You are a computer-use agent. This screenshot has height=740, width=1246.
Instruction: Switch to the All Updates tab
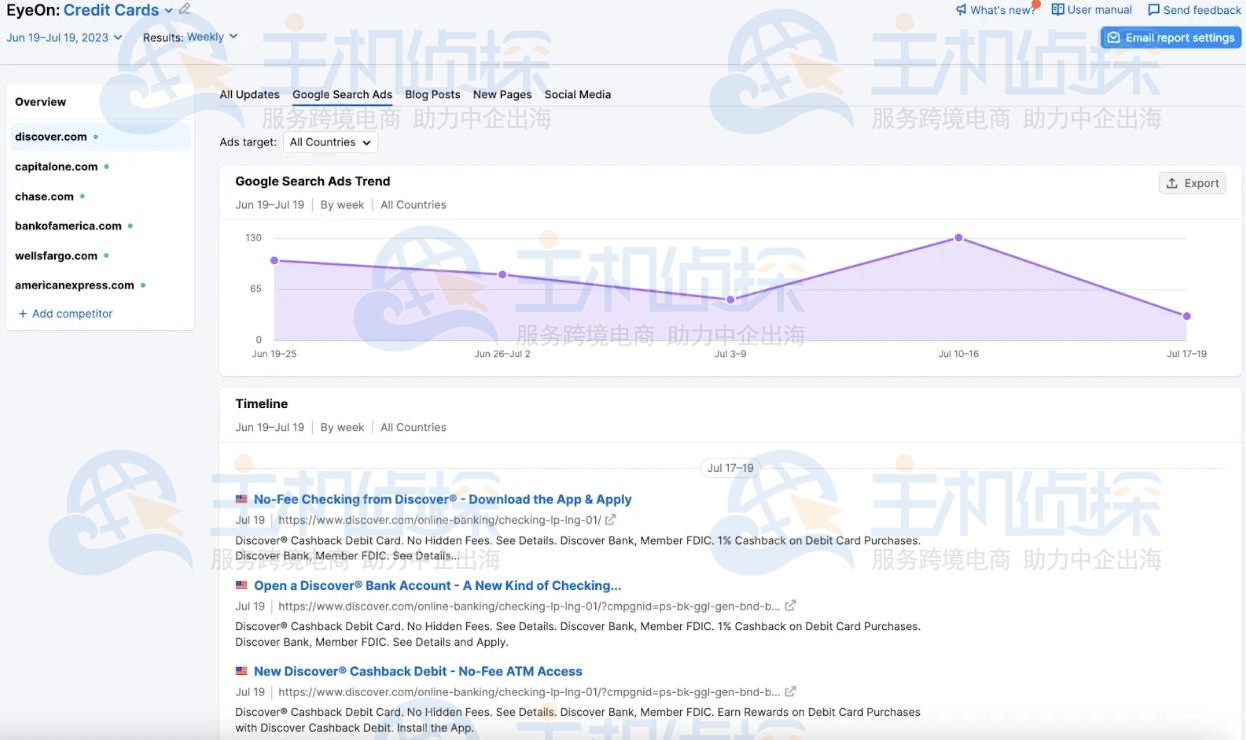pyautogui.click(x=250, y=94)
